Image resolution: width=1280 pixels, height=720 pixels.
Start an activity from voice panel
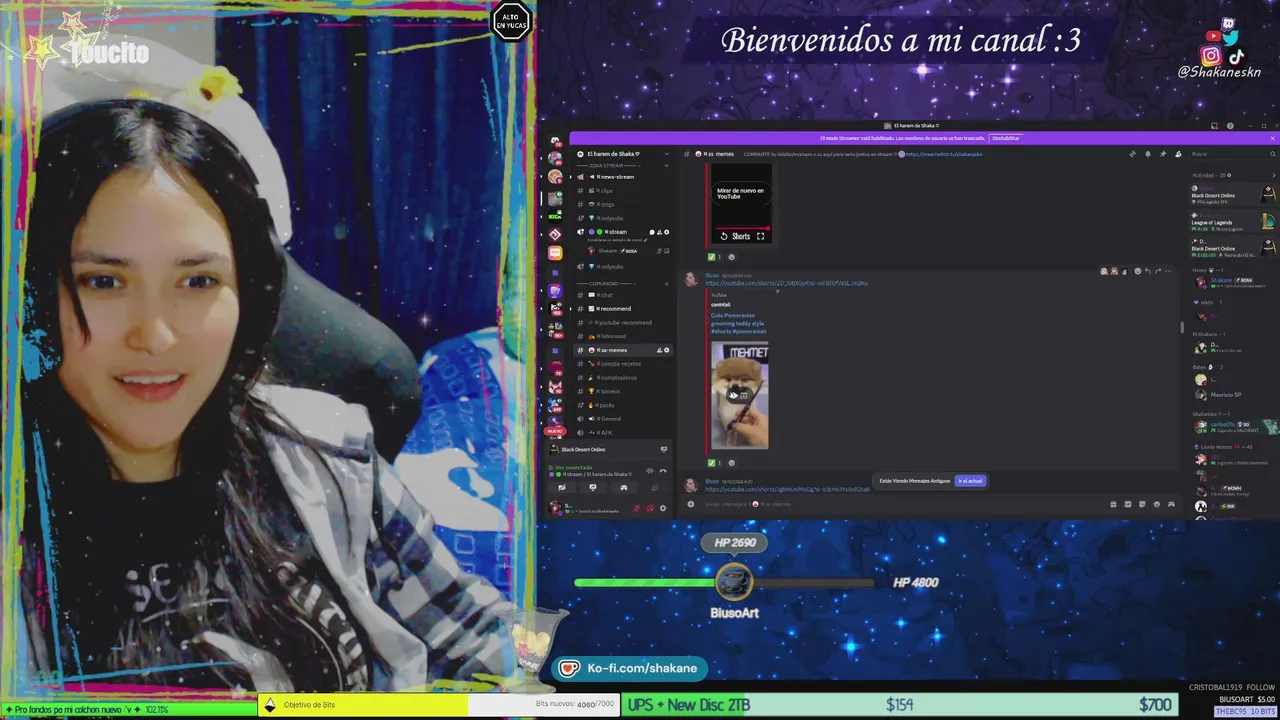(624, 487)
